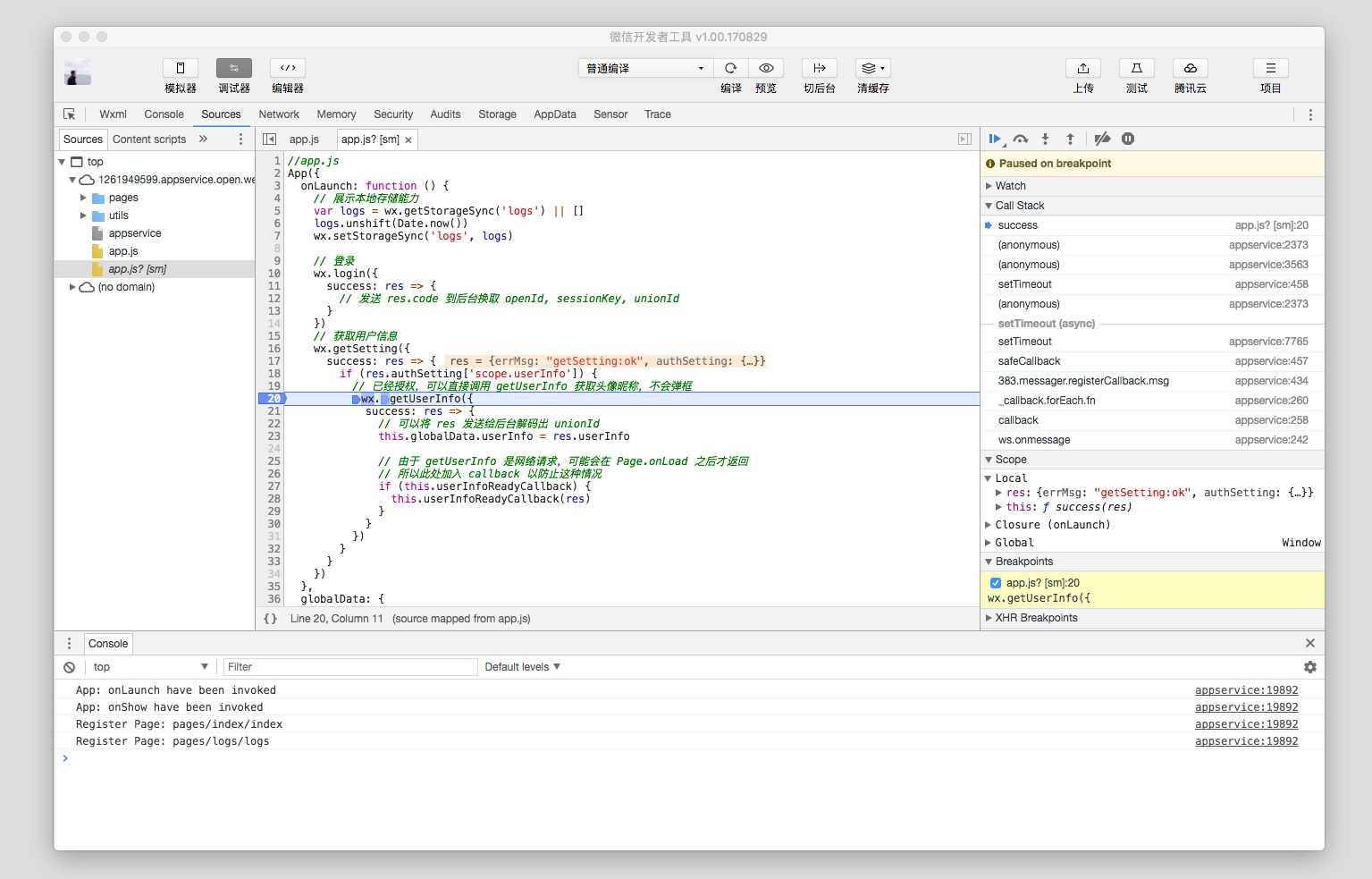Clear the console messages

tap(69, 667)
